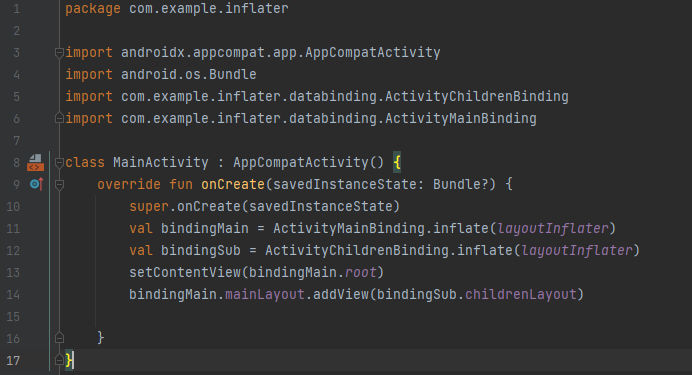Click the fold end marker on line 16
This screenshot has height=375, width=692.
[x=59, y=338]
